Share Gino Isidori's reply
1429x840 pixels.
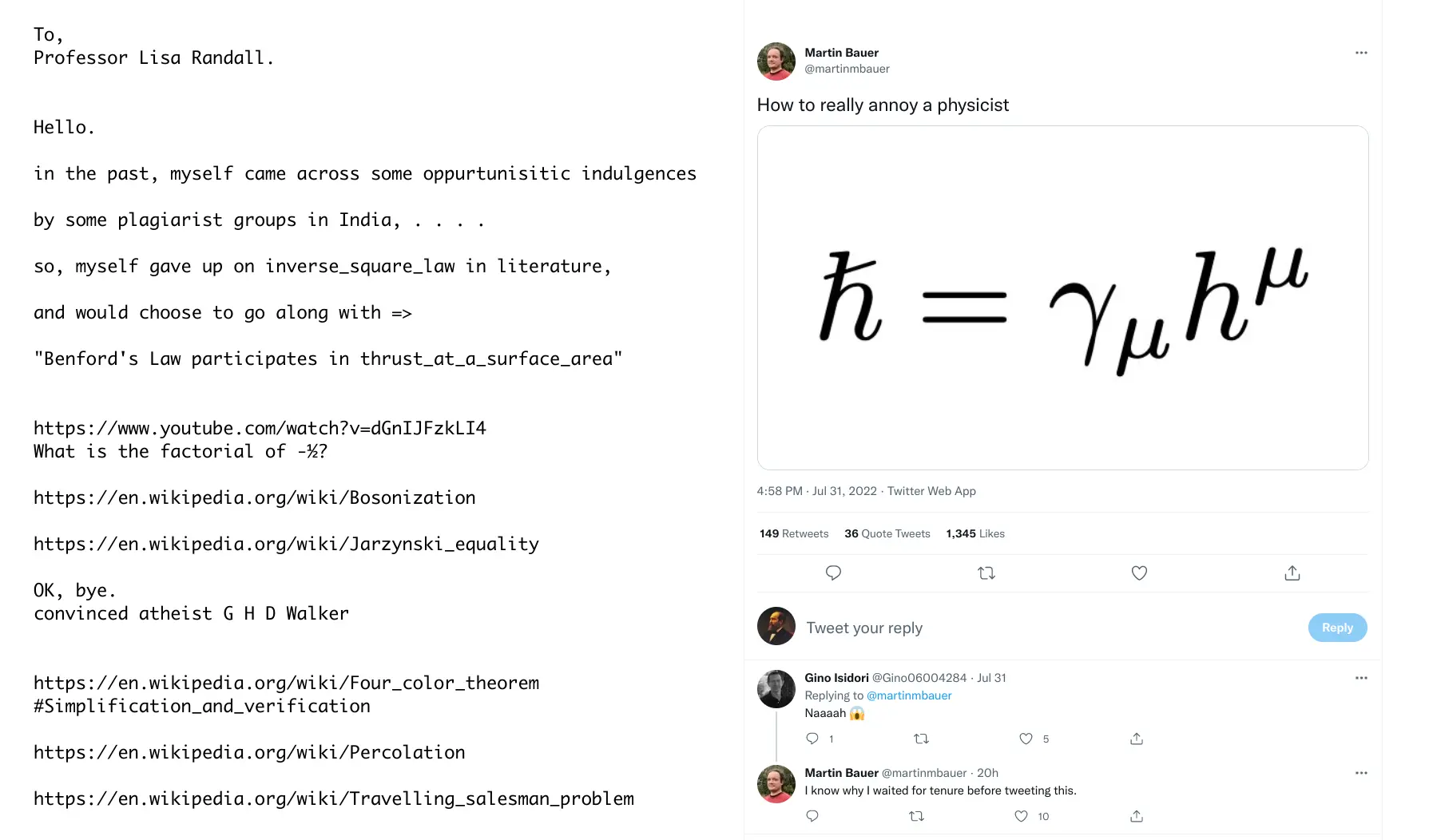tap(1137, 739)
